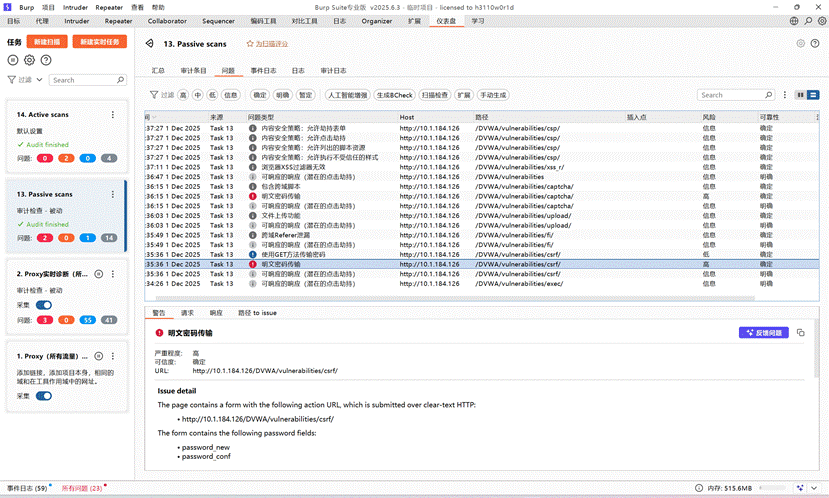Click the Burp logo icon in title bar

[x=7, y=7]
